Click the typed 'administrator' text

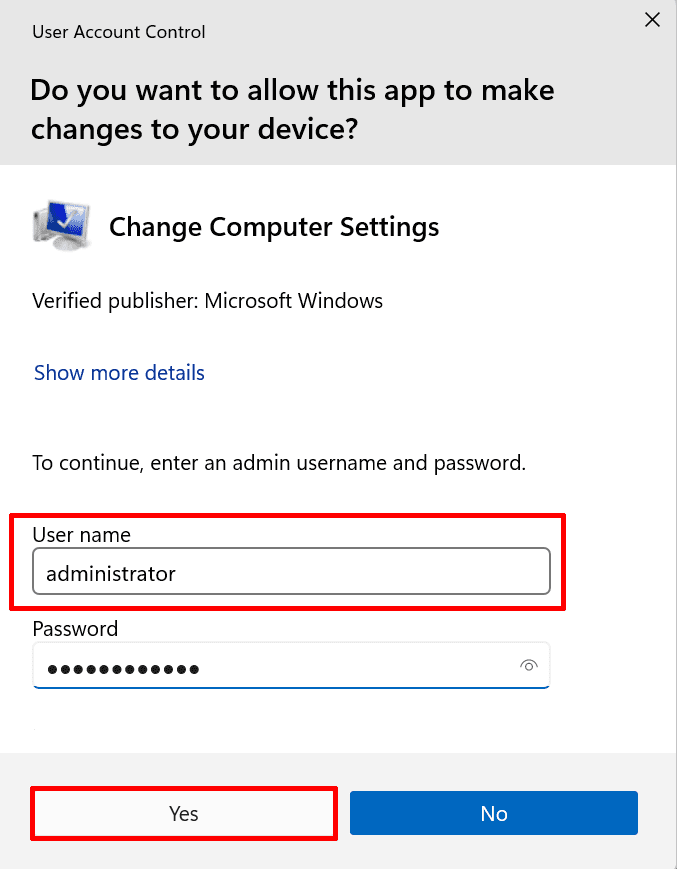(x=111, y=573)
